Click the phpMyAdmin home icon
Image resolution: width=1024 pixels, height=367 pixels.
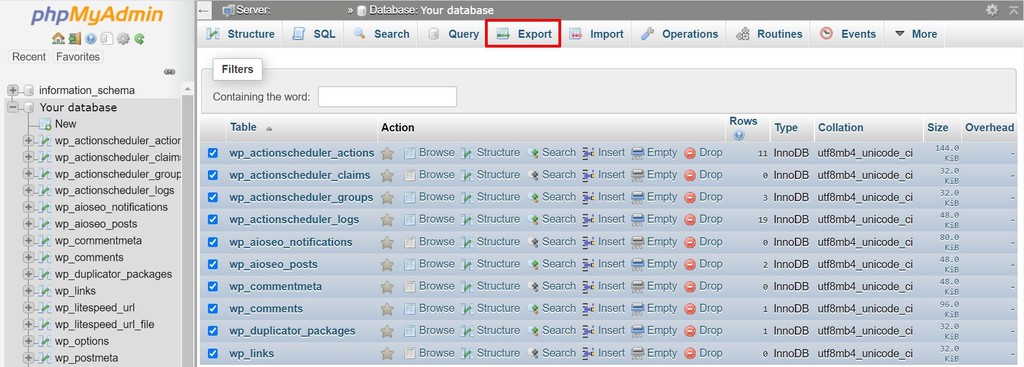58,39
